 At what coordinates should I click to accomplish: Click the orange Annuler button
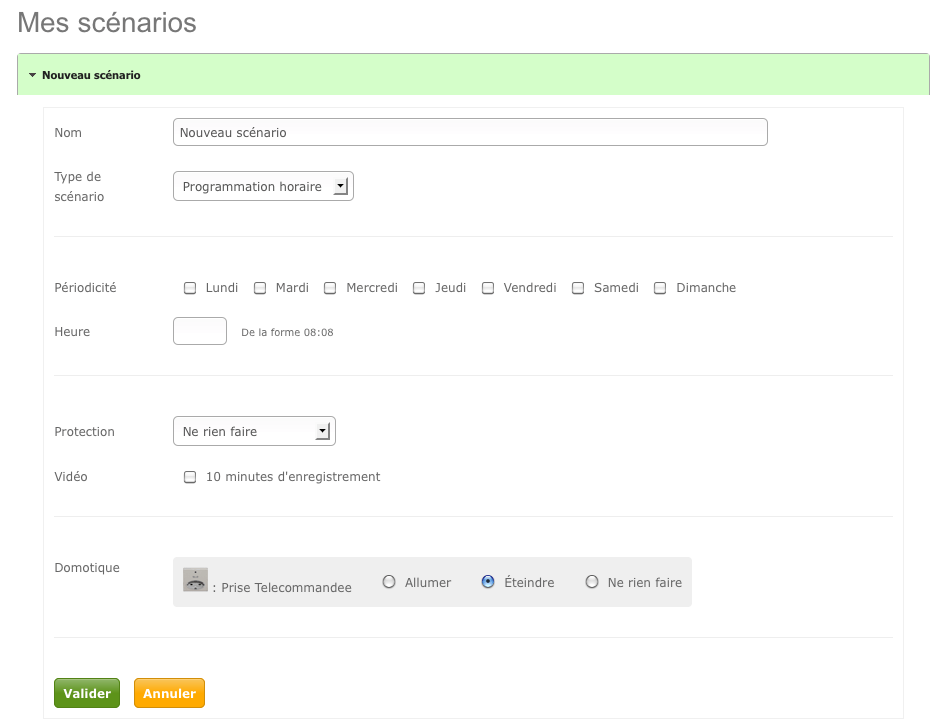point(169,693)
